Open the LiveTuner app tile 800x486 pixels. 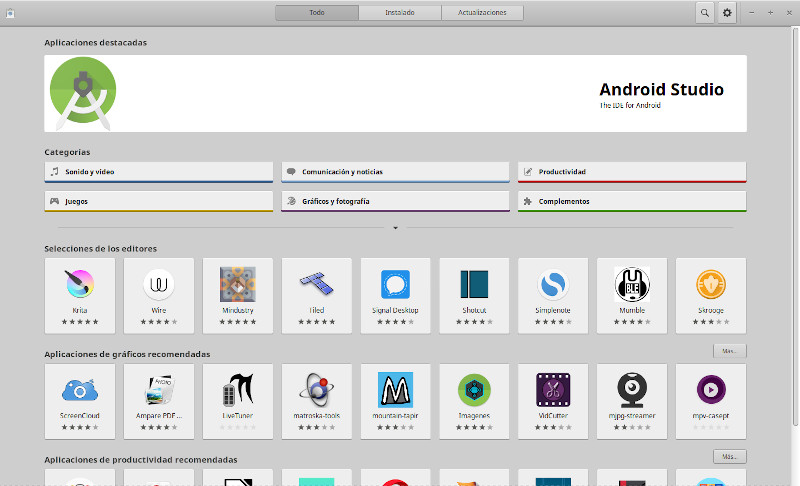click(x=238, y=401)
